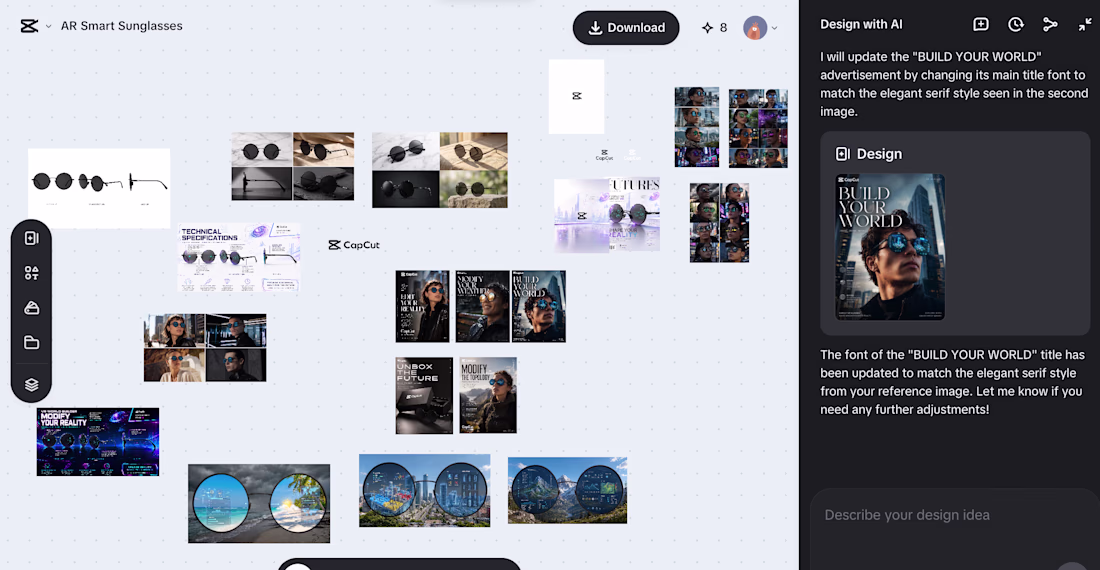Select the marble and stone sunglasses photo grid
1100x570 pixels.
[x=440, y=170]
